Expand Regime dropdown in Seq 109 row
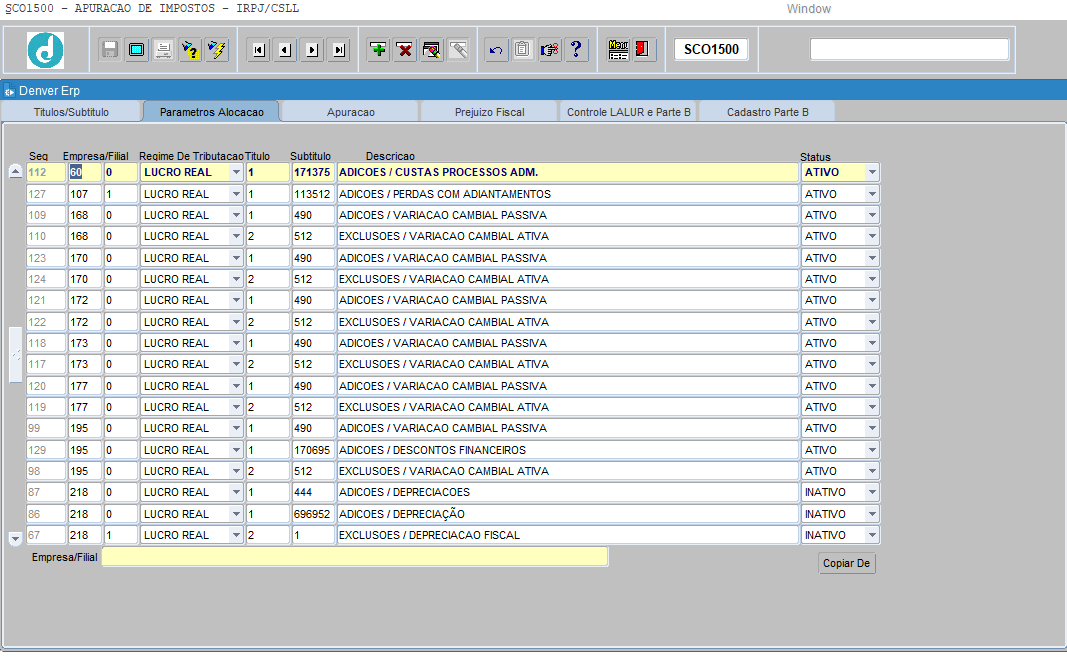The height and width of the screenshot is (657, 1067). click(236, 215)
